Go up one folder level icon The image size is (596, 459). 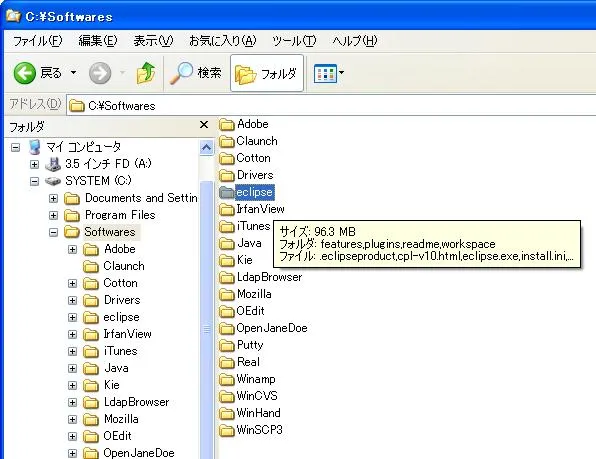(x=146, y=73)
